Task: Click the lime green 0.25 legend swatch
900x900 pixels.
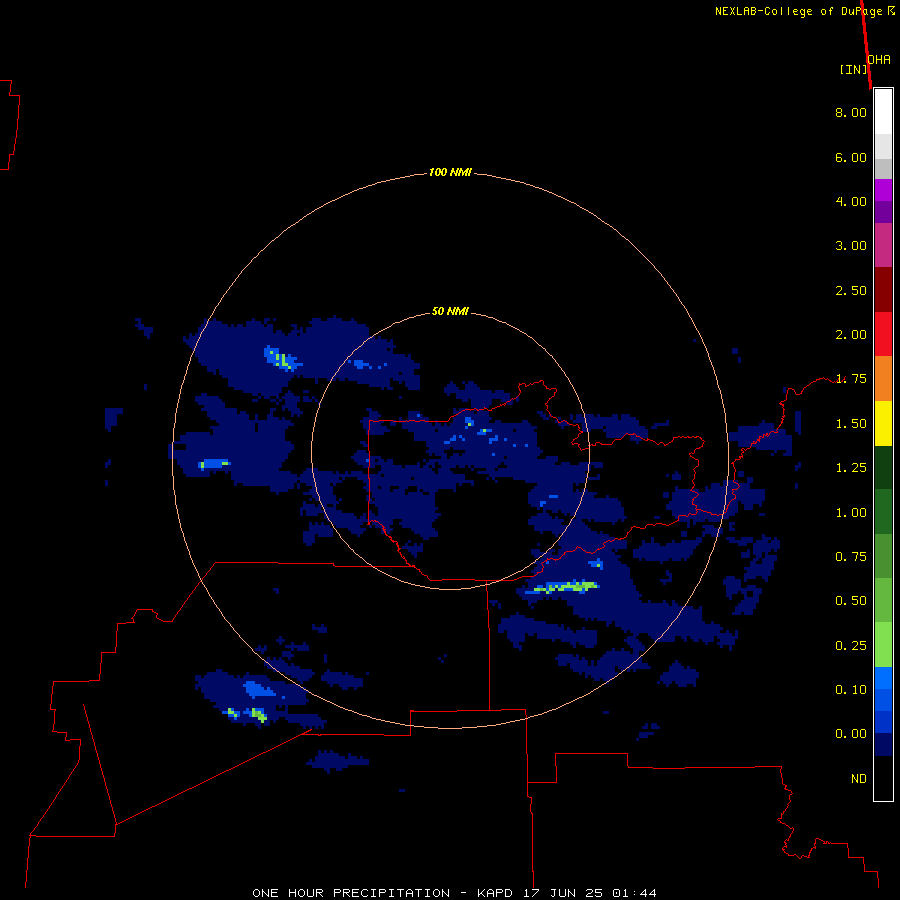Action: (883, 645)
